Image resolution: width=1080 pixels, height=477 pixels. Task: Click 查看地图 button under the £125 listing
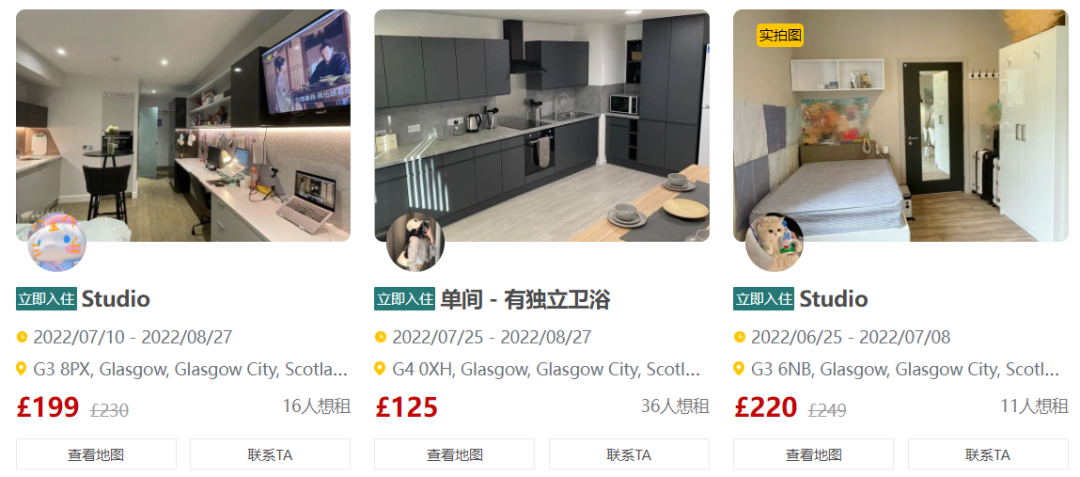coord(455,454)
